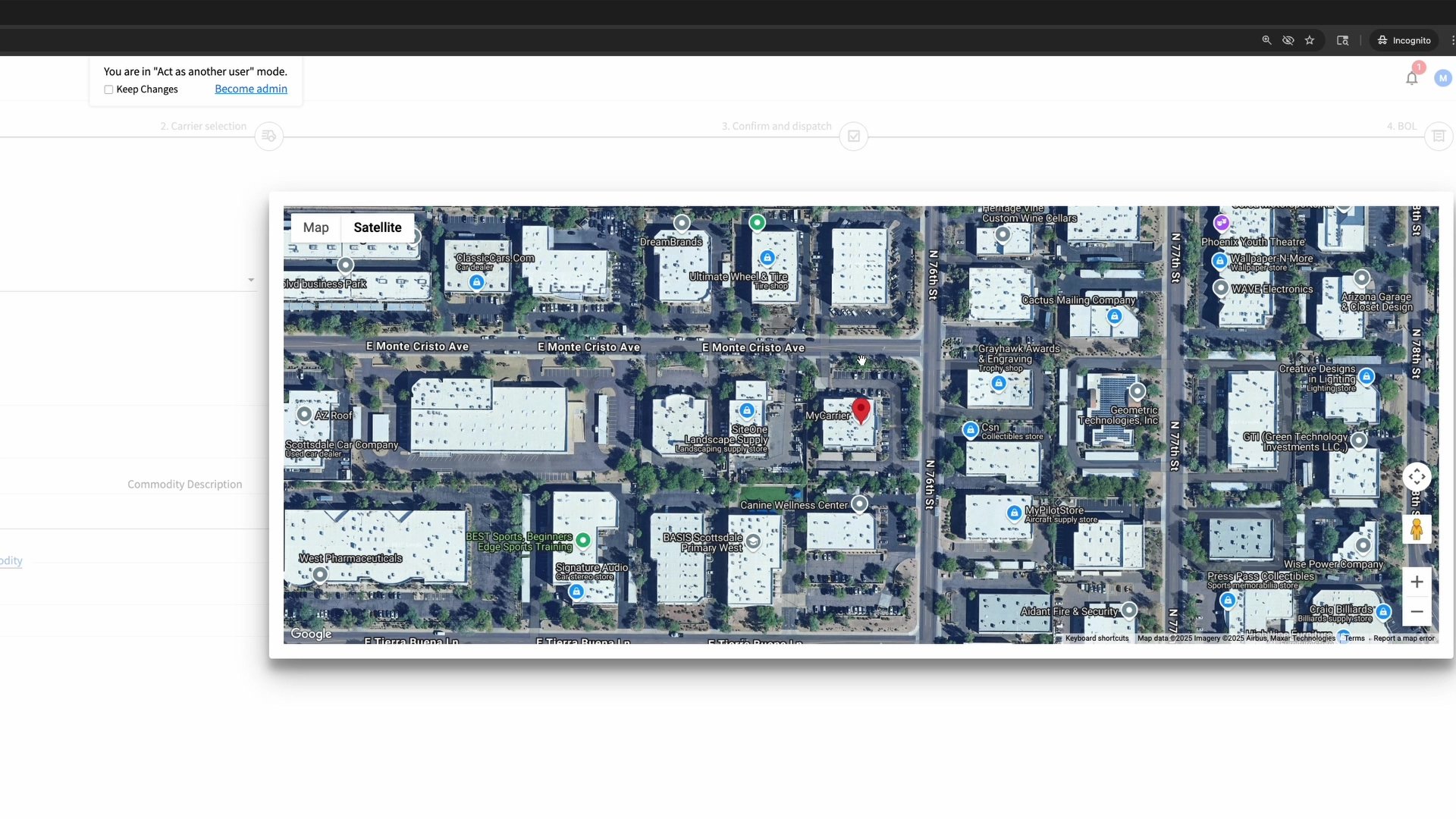Image resolution: width=1456 pixels, height=819 pixels.
Task: Zoom out the map with minus
Action: pyautogui.click(x=1417, y=611)
